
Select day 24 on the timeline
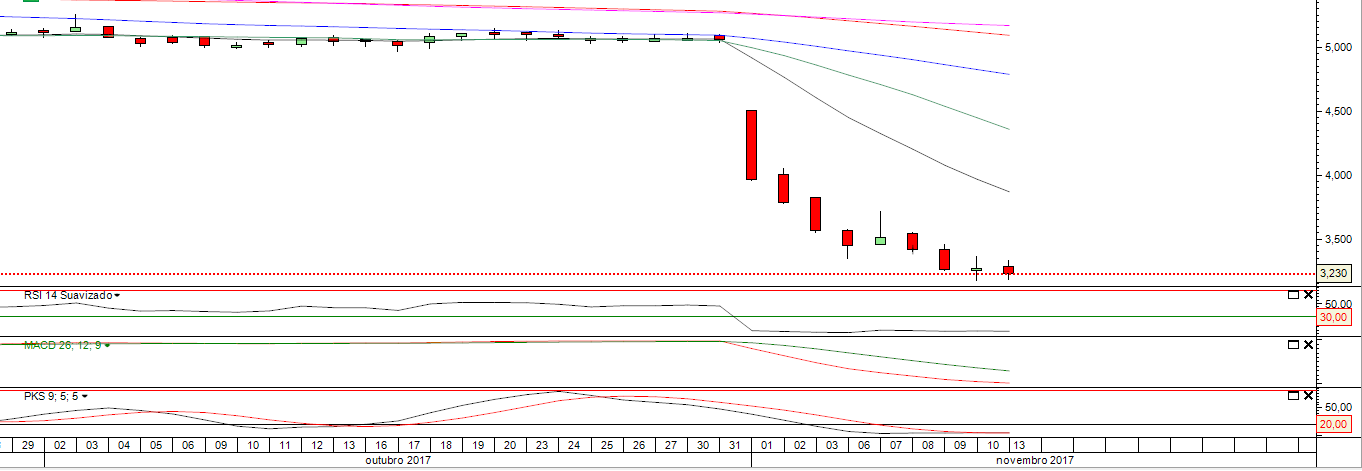point(574,444)
